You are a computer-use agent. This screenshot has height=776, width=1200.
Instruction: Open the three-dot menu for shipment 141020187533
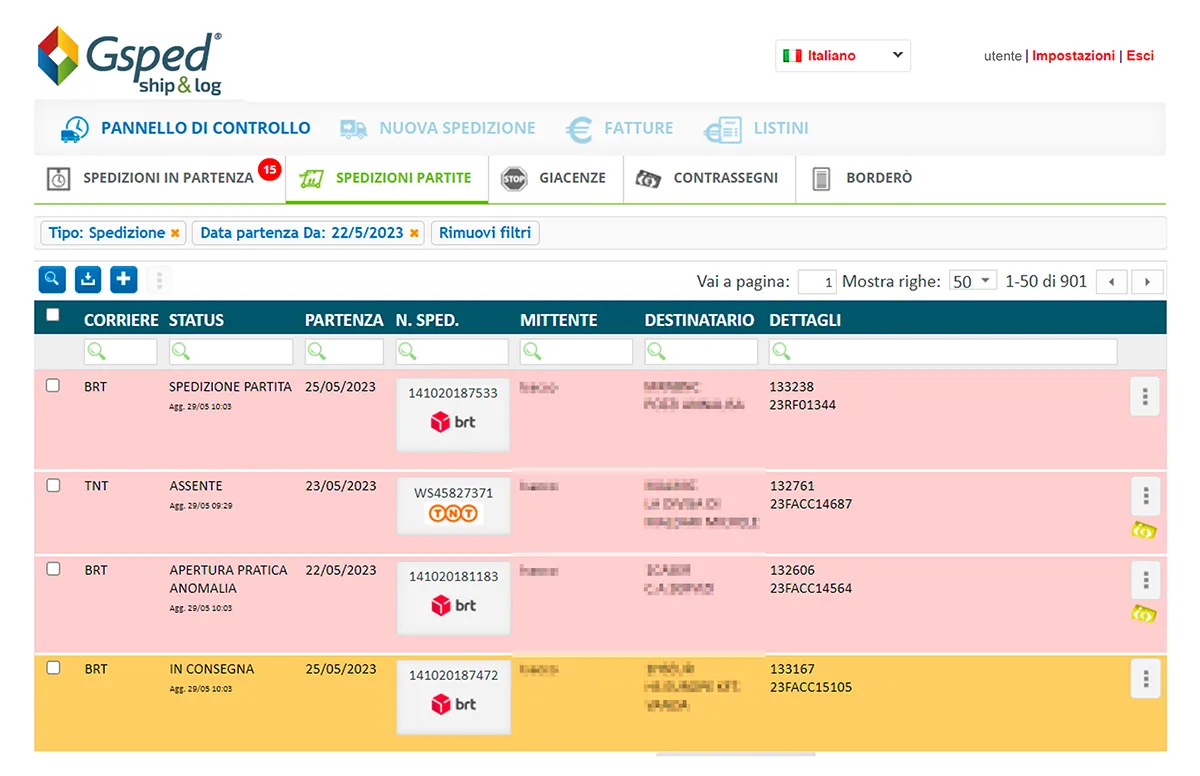point(1145,397)
